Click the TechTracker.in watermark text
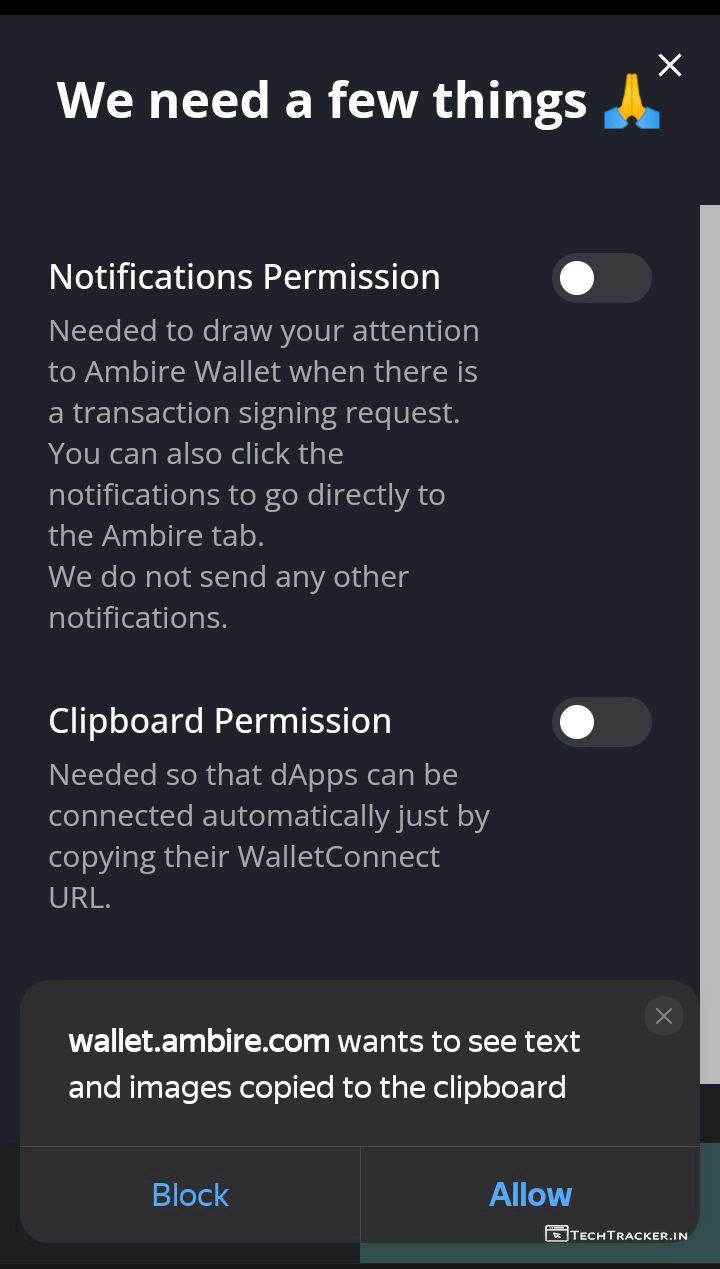720x1269 pixels. pyautogui.click(x=629, y=1235)
